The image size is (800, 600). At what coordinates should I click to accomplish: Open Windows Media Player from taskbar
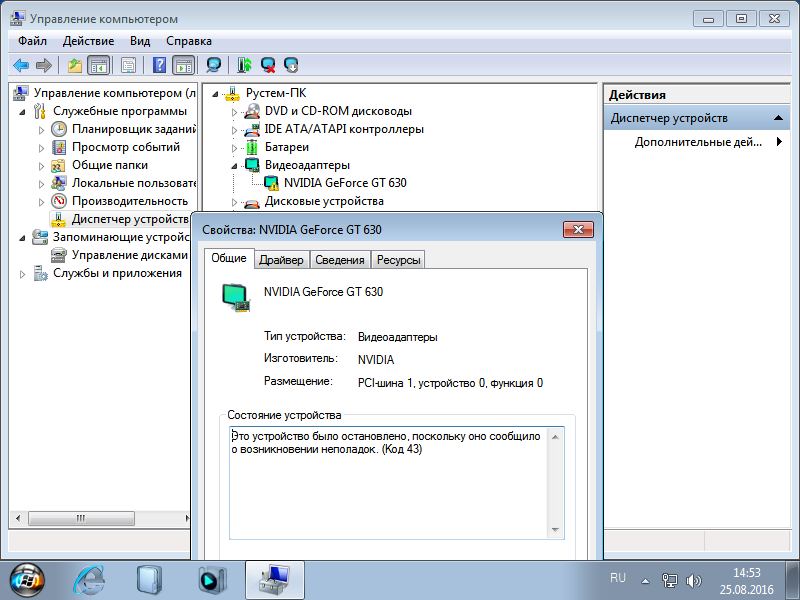[x=212, y=581]
